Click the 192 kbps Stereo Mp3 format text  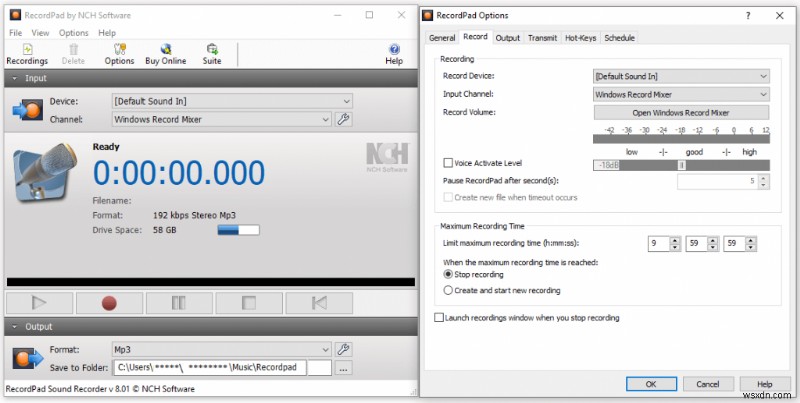pos(194,215)
